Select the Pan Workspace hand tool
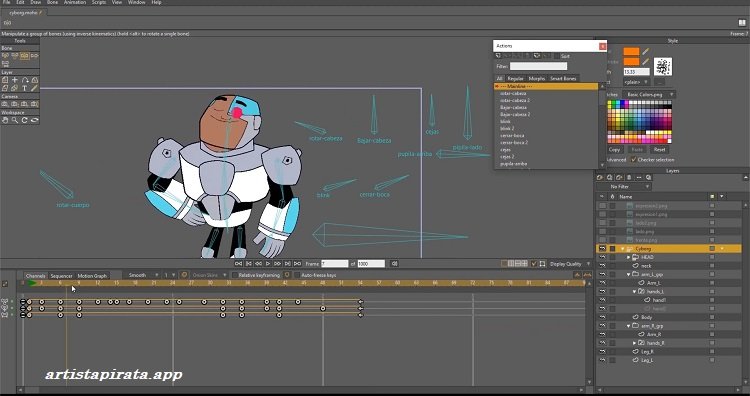 (x=5, y=120)
